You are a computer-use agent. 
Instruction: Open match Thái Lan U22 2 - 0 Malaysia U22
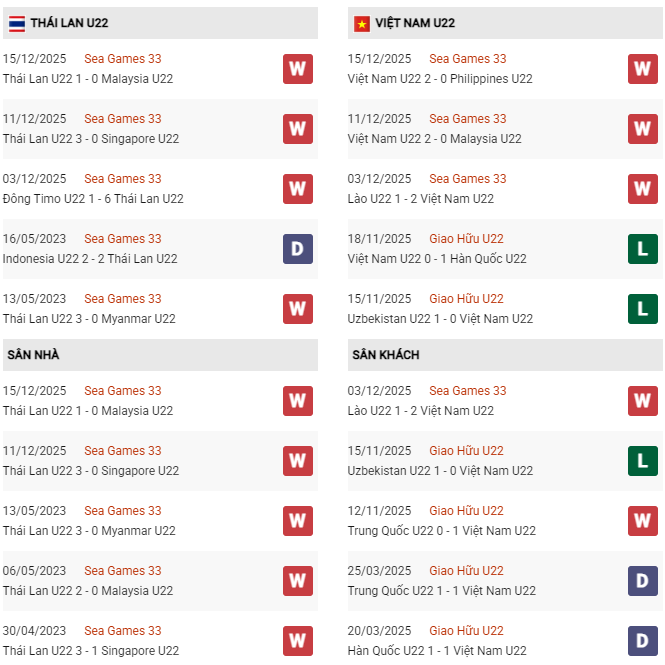coord(88,591)
